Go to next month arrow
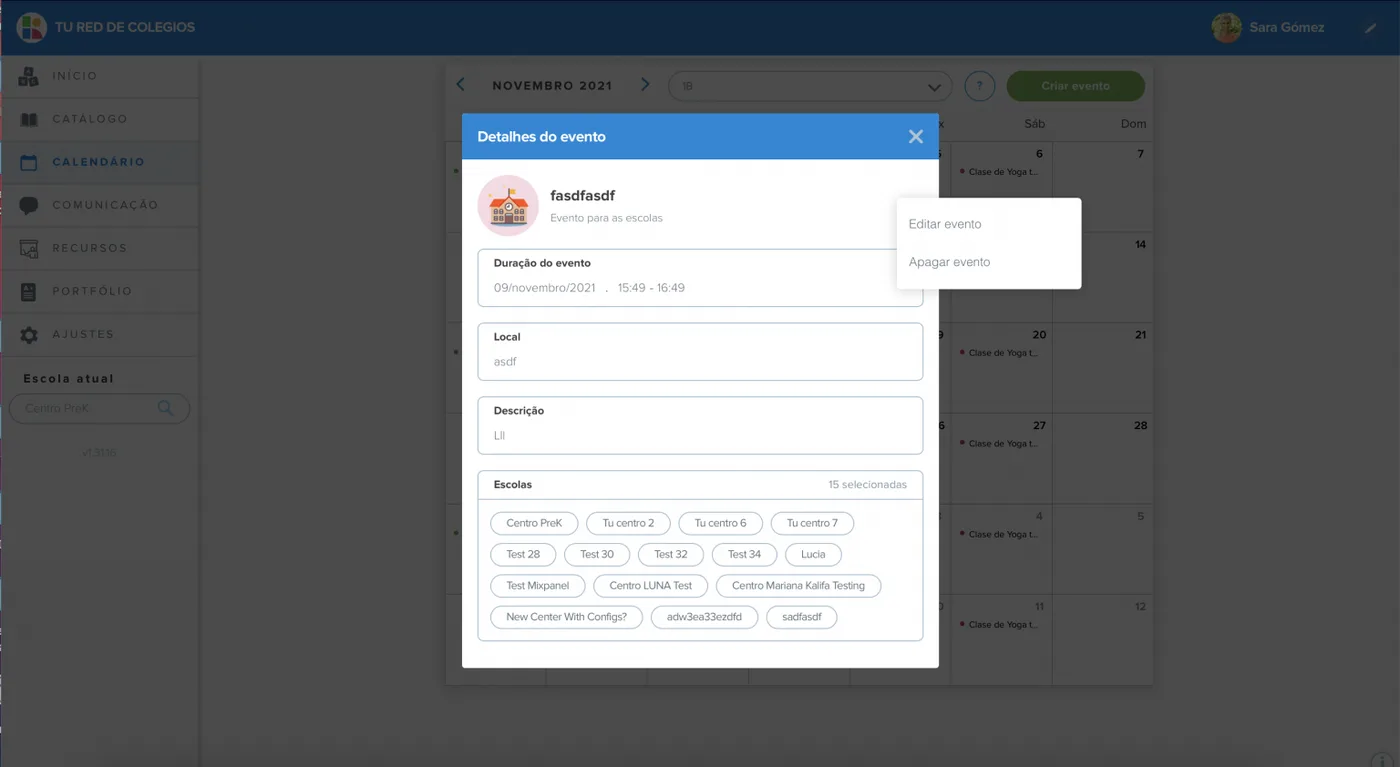This screenshot has height=767, width=1400. pos(645,85)
